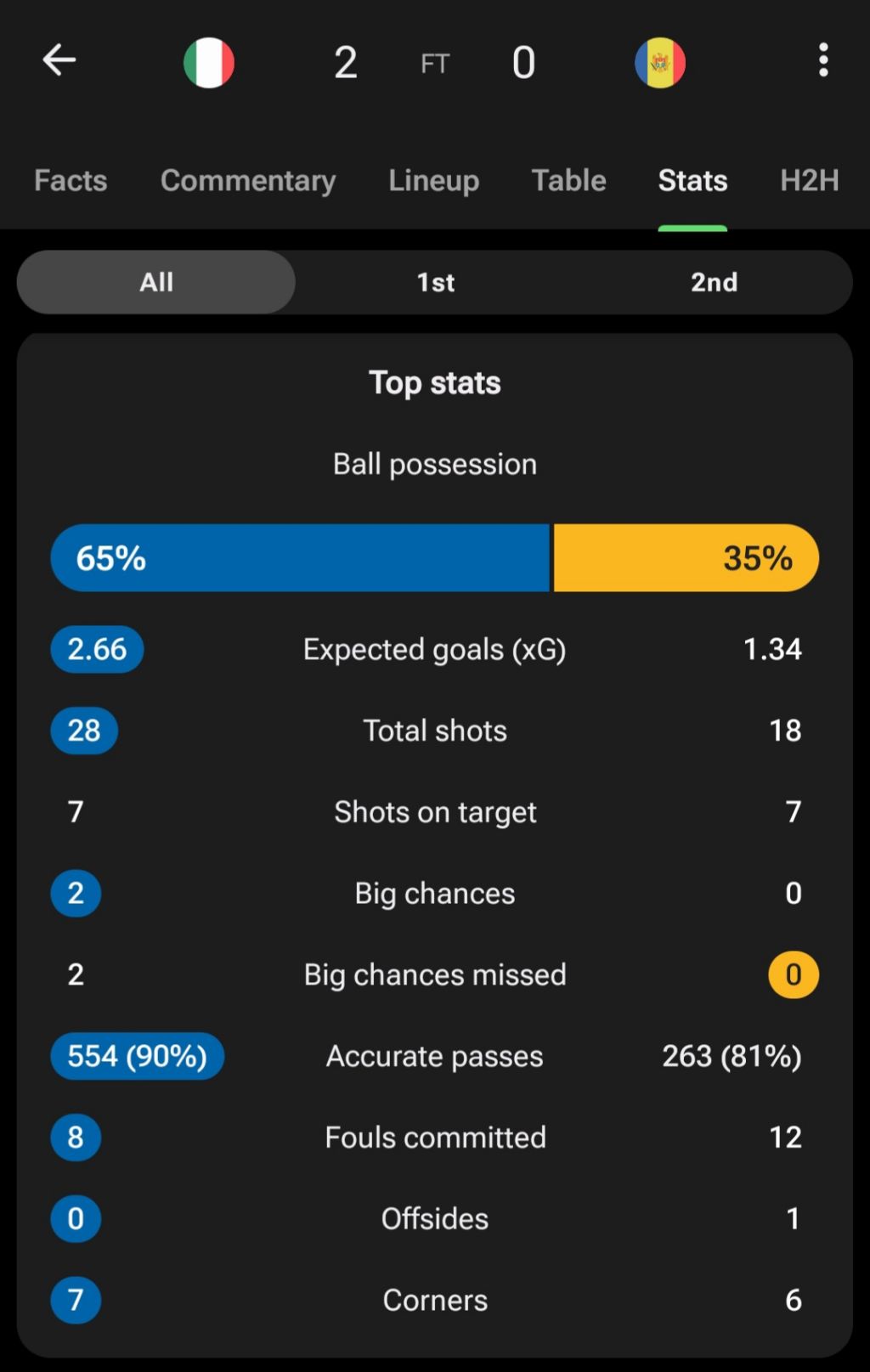
Task: Tap the blue 65% possession bar
Action: pyautogui.click(x=301, y=558)
